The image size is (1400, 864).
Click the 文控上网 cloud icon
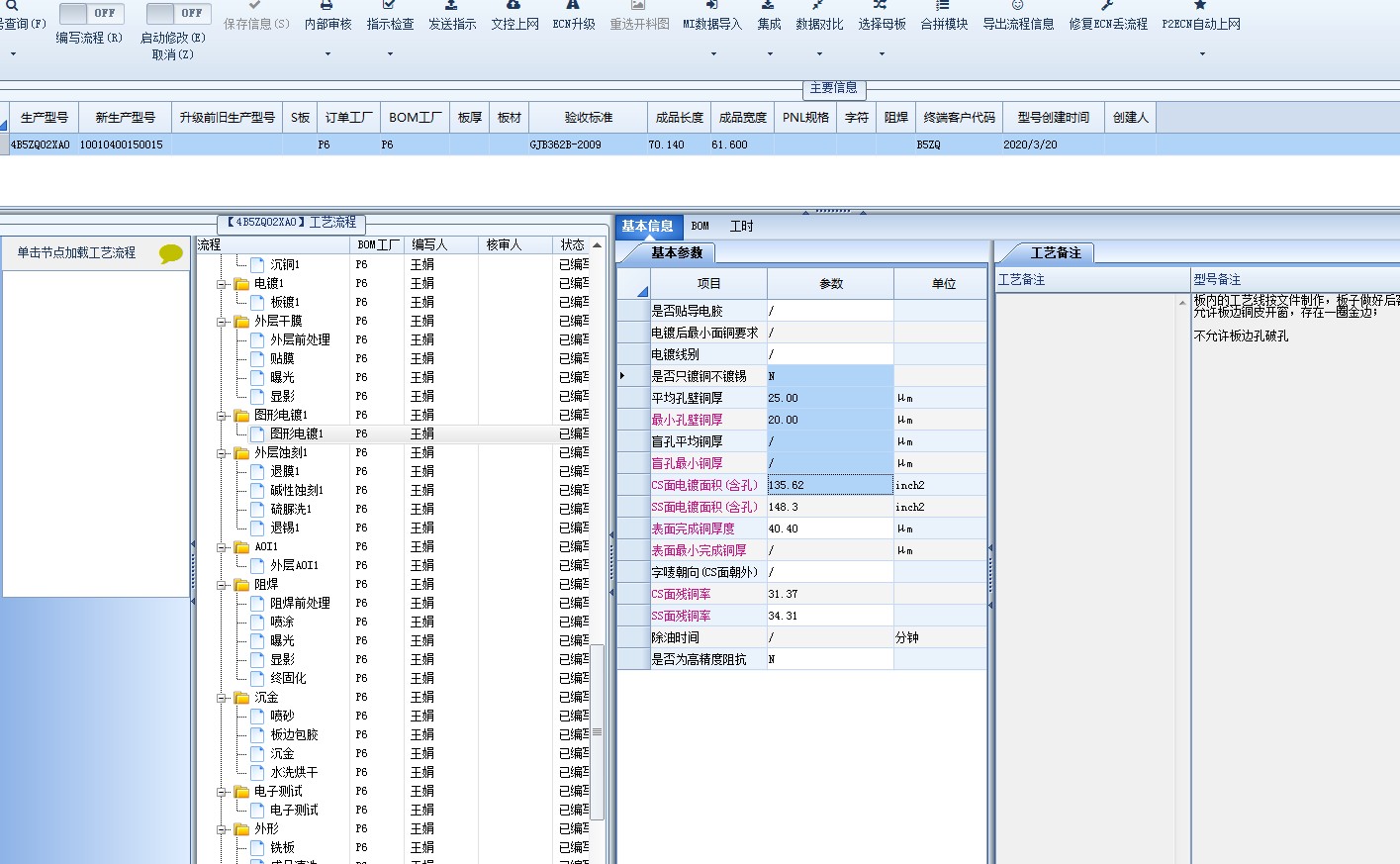[x=513, y=5]
